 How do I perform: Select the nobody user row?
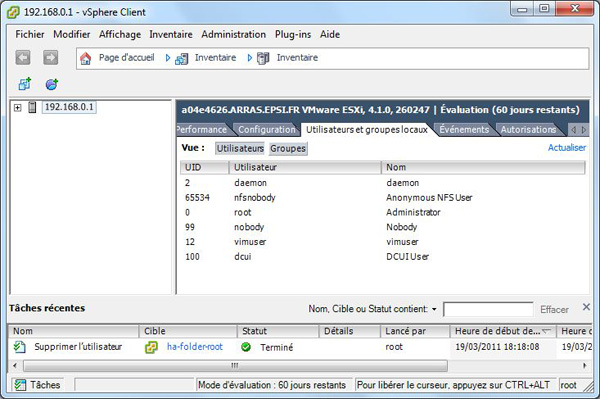383,227
